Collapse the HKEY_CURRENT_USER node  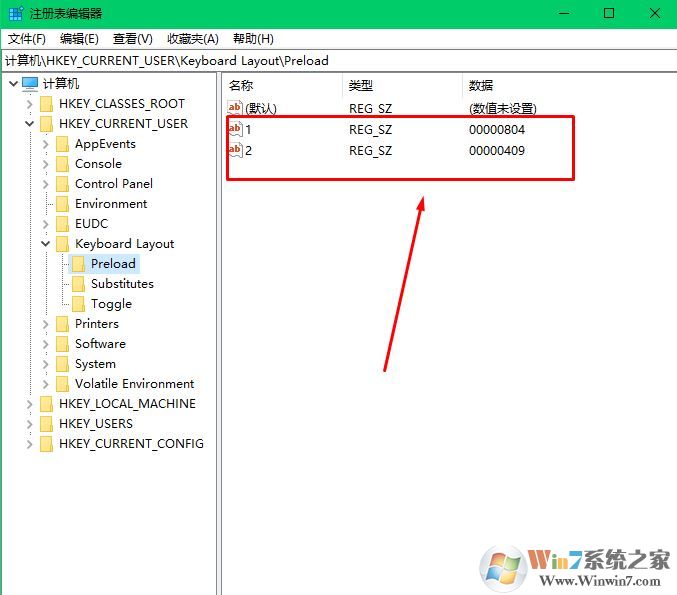click(29, 124)
